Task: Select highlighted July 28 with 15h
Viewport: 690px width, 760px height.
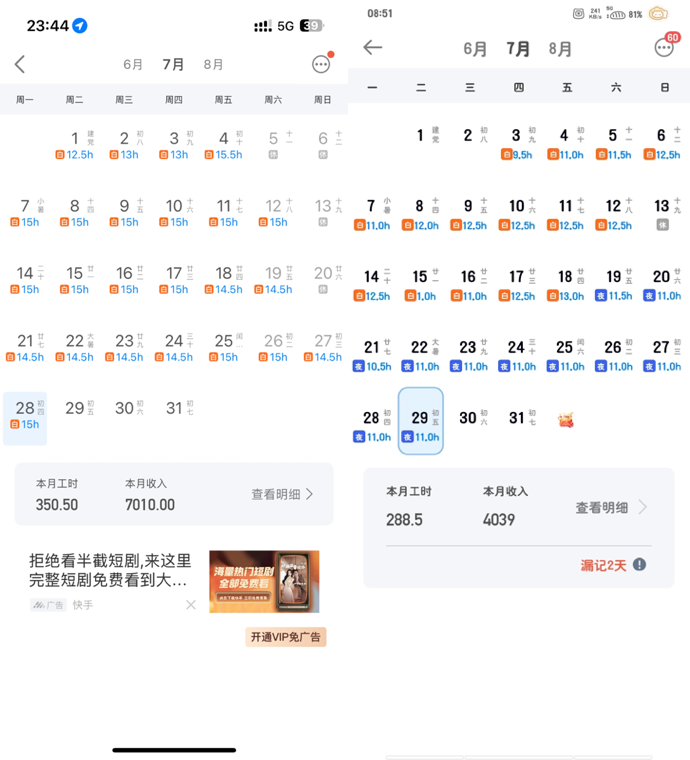Action: pyautogui.click(x=25, y=417)
